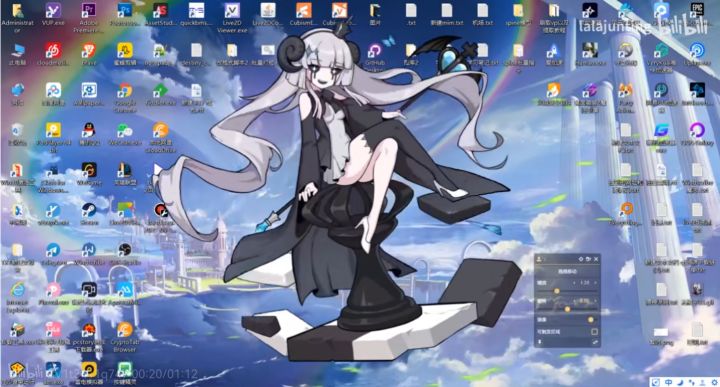720x387 pixels.
Task: Toggle punctuation mode in IME bar
Action: click(692, 382)
